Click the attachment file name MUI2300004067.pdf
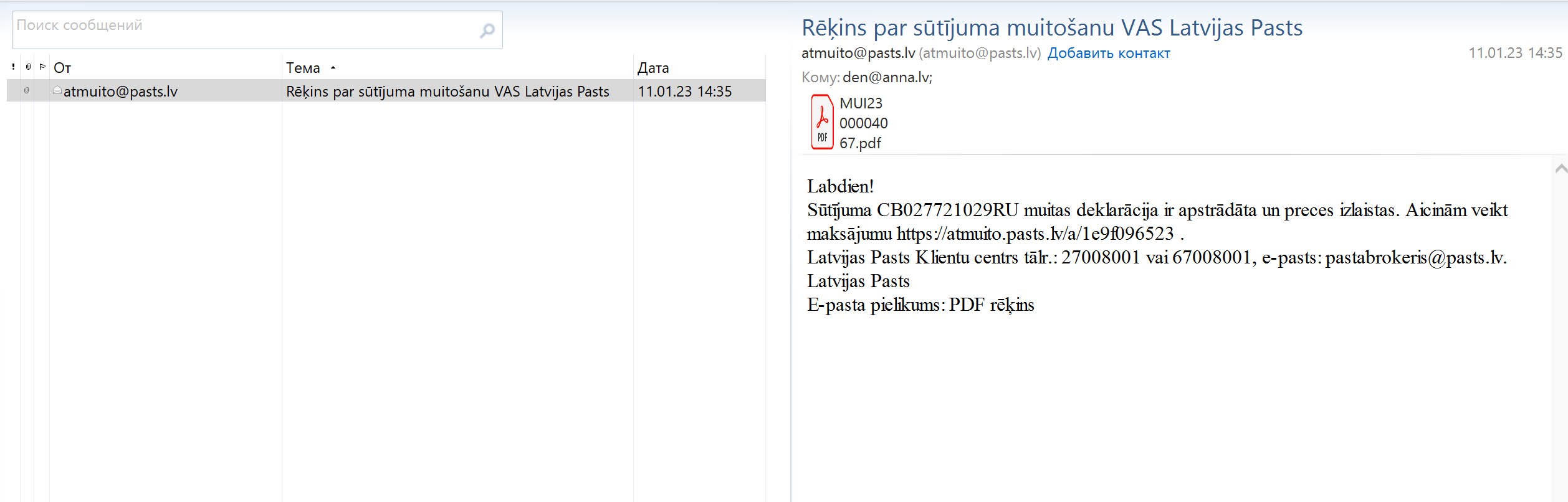 863,123
